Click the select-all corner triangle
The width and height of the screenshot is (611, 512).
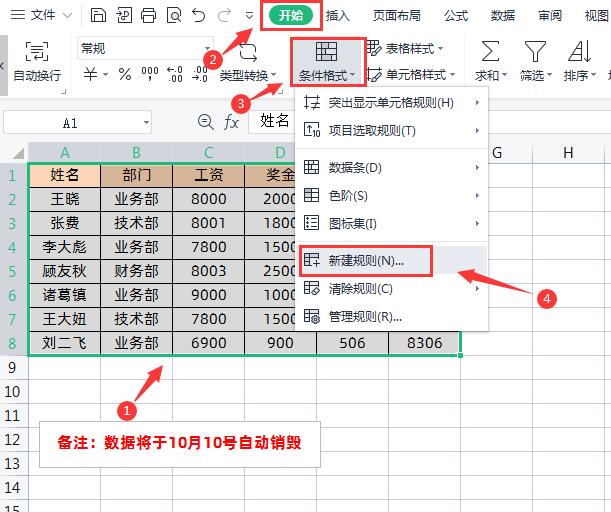coord(18,153)
